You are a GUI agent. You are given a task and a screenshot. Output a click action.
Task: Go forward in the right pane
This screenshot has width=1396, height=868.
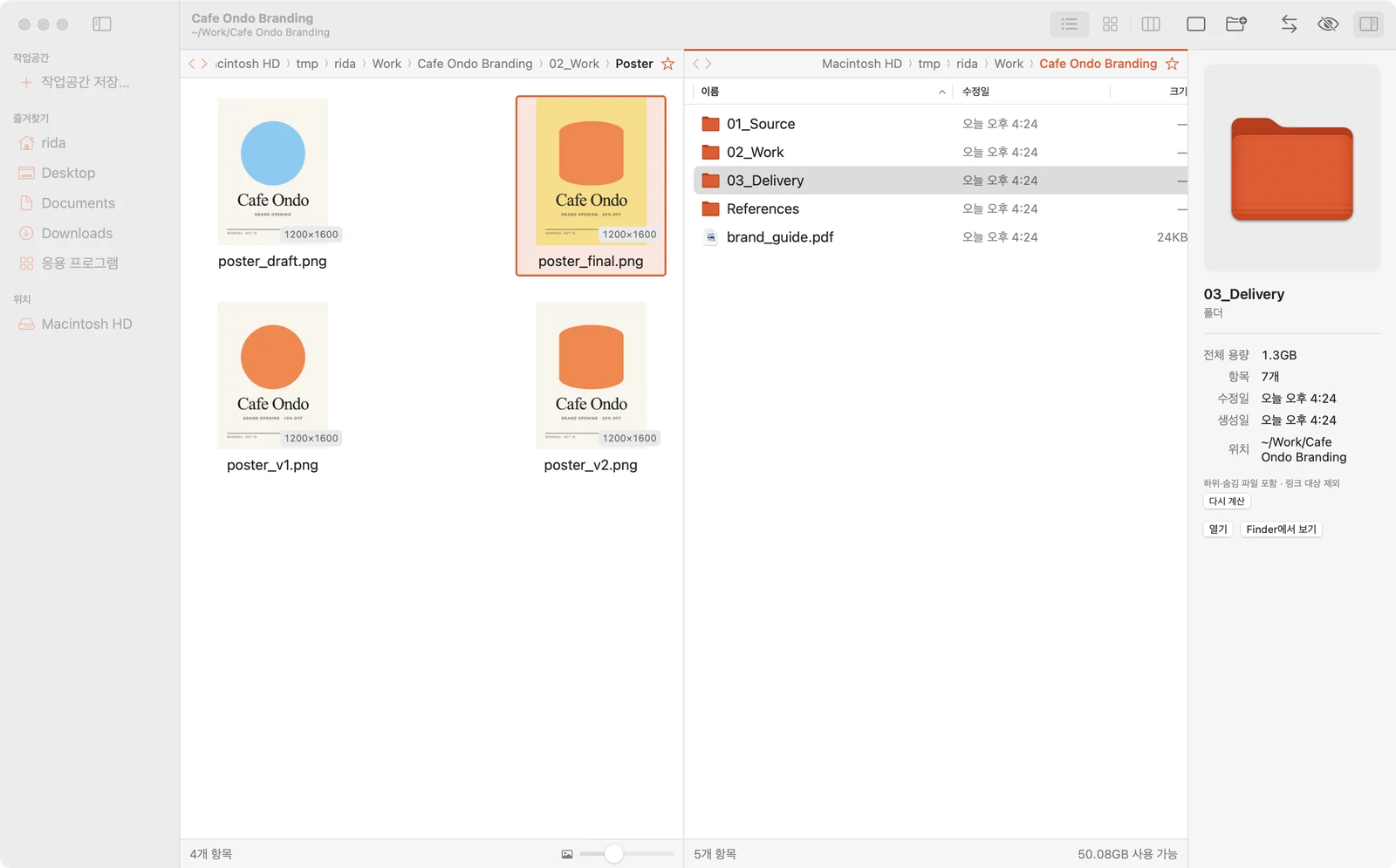pos(708,64)
